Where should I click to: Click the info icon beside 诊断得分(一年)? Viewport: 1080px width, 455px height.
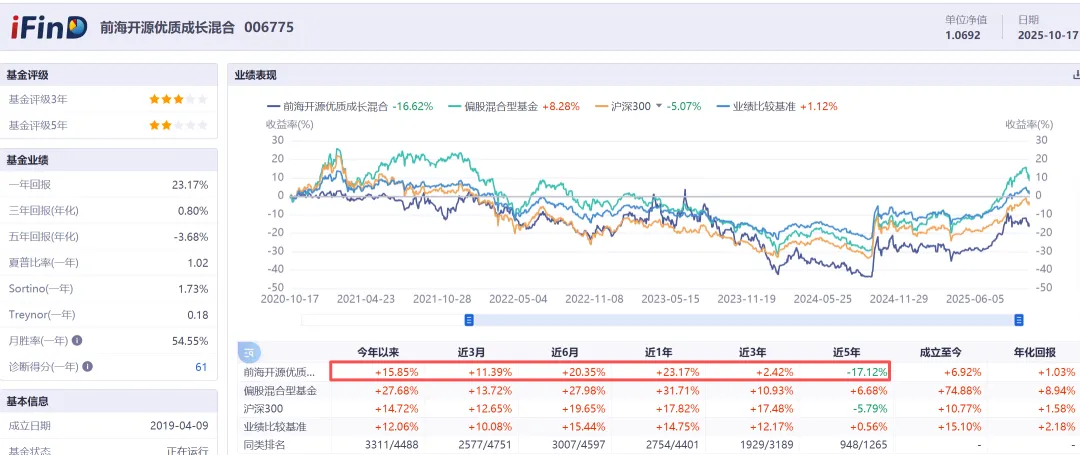(90, 367)
